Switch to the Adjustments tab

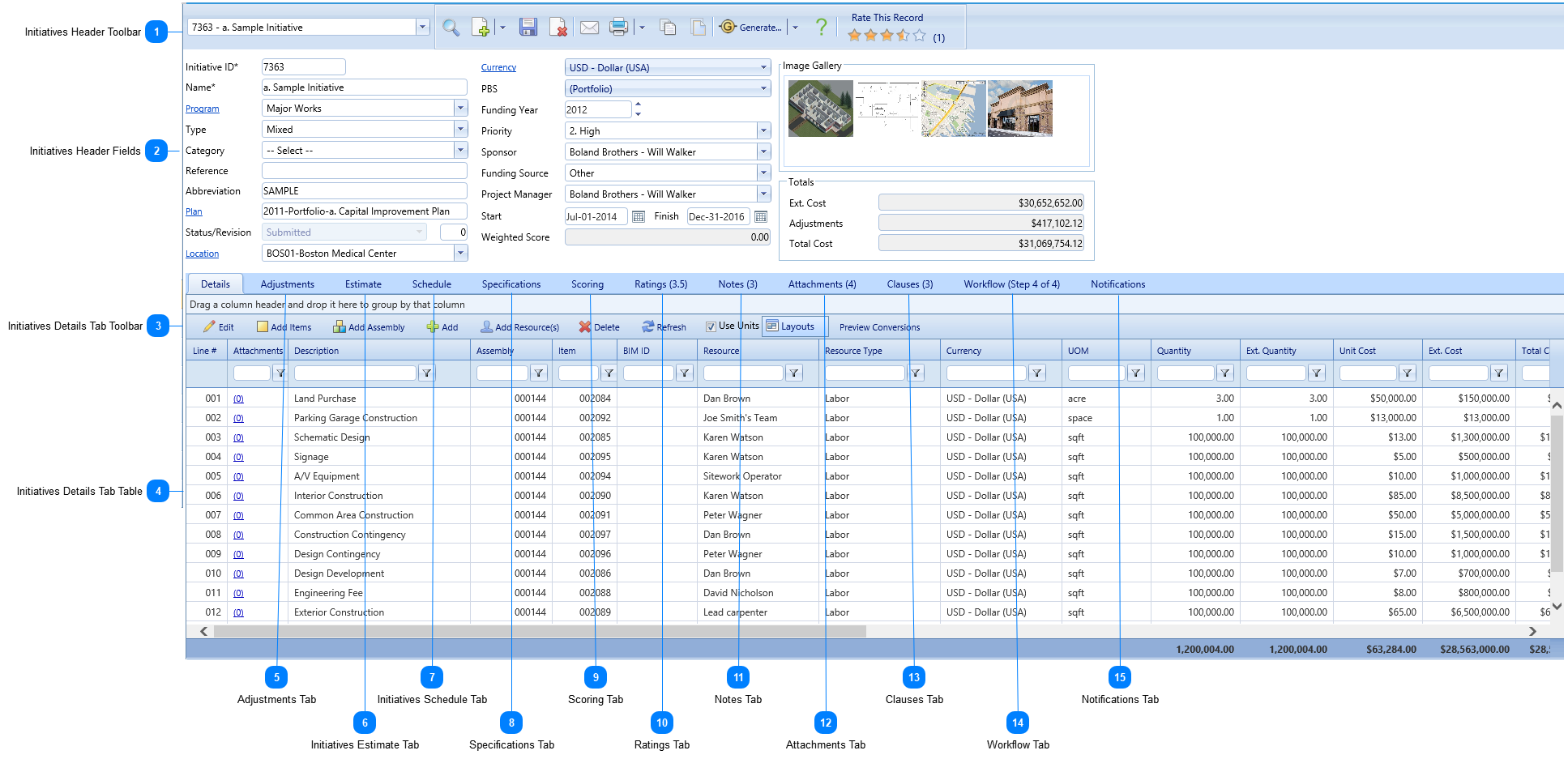(x=288, y=284)
